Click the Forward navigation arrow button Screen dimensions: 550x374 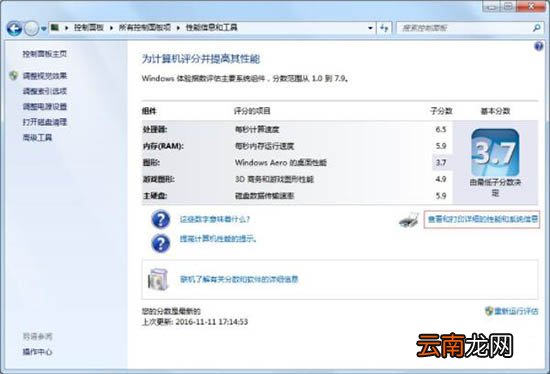coord(31,28)
